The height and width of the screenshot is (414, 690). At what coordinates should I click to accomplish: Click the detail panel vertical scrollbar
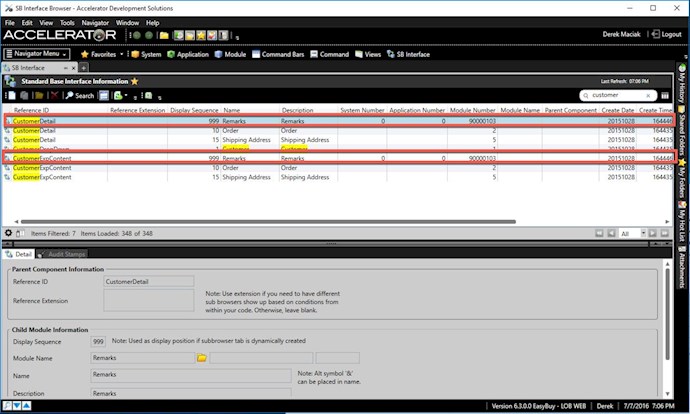668,315
